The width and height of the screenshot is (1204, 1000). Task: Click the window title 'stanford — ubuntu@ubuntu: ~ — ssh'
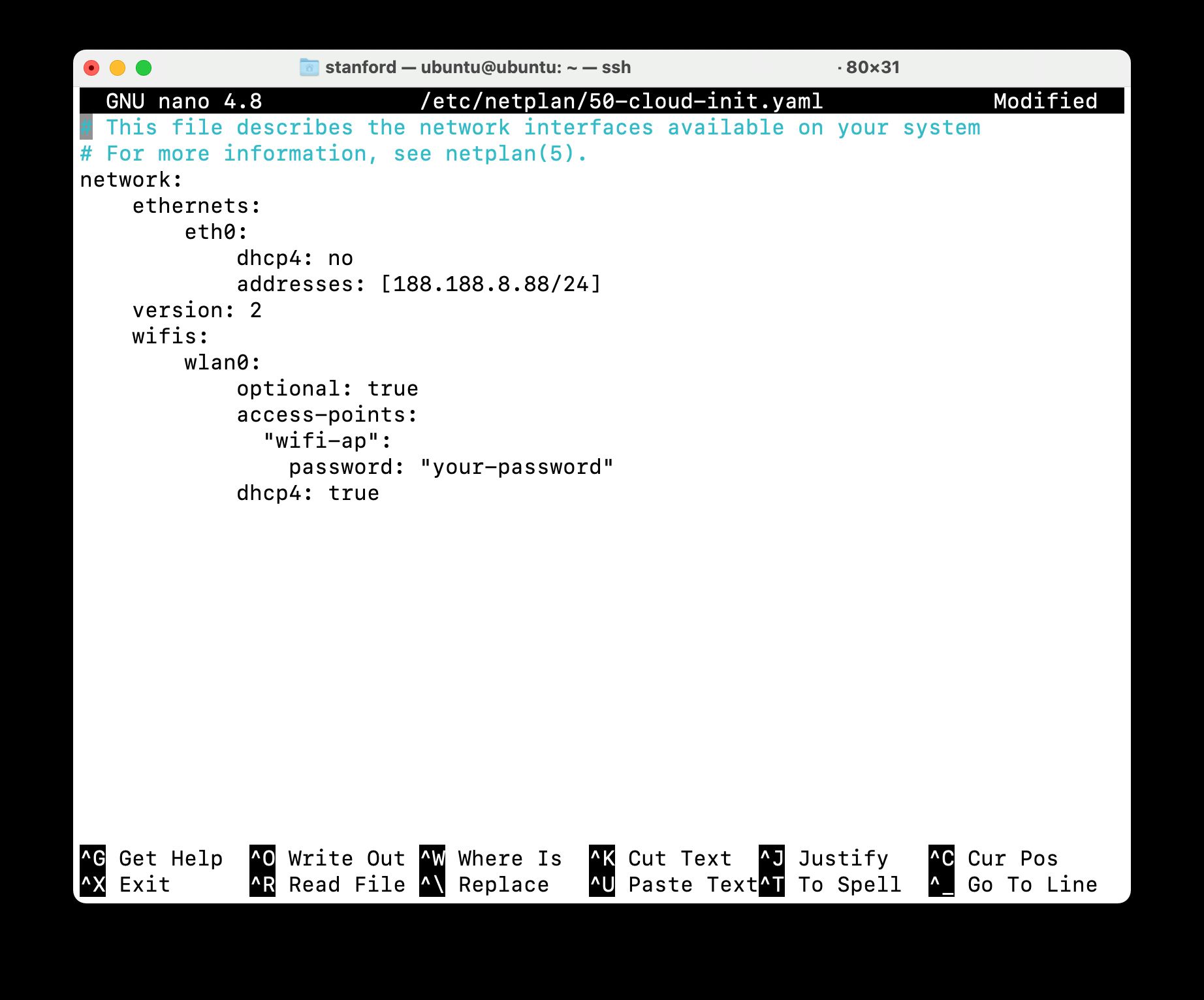click(x=478, y=67)
